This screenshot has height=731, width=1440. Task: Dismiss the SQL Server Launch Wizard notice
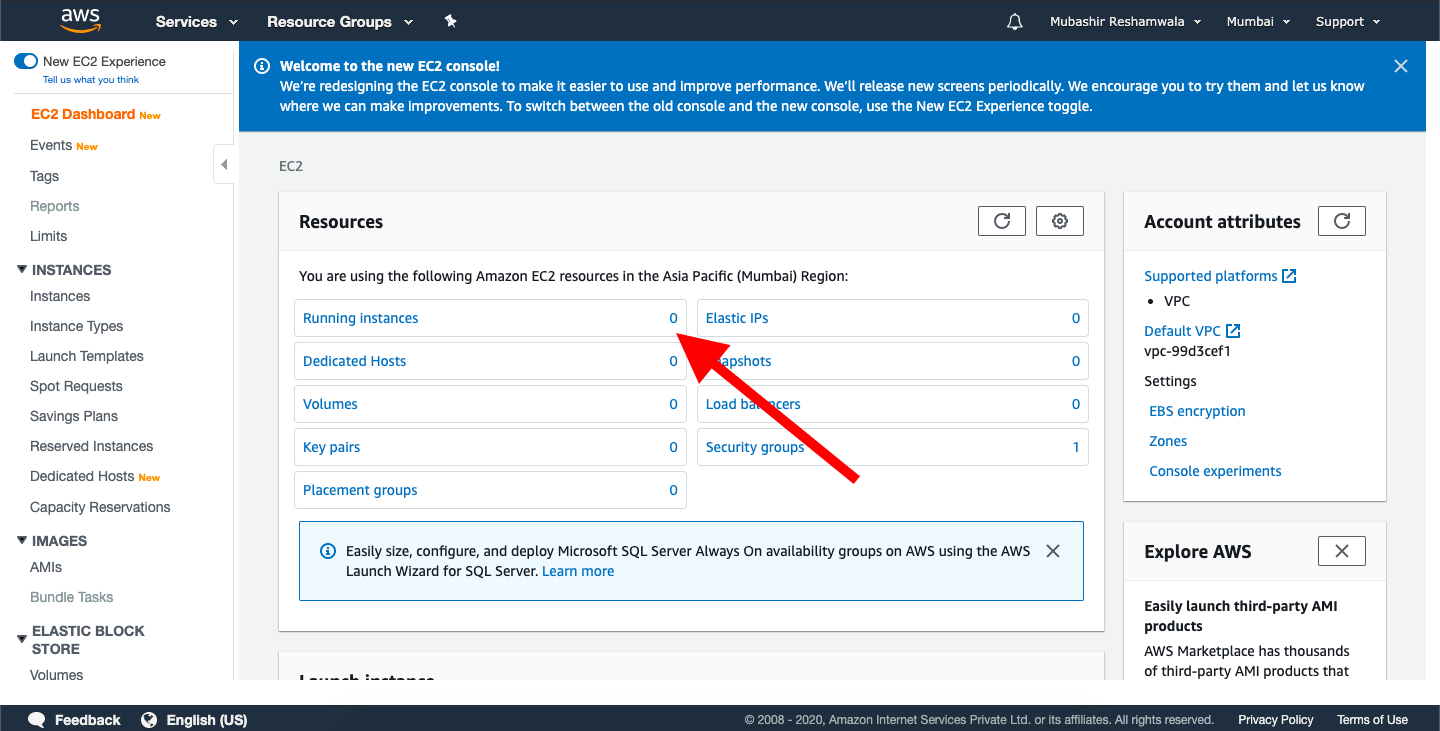(x=1053, y=551)
